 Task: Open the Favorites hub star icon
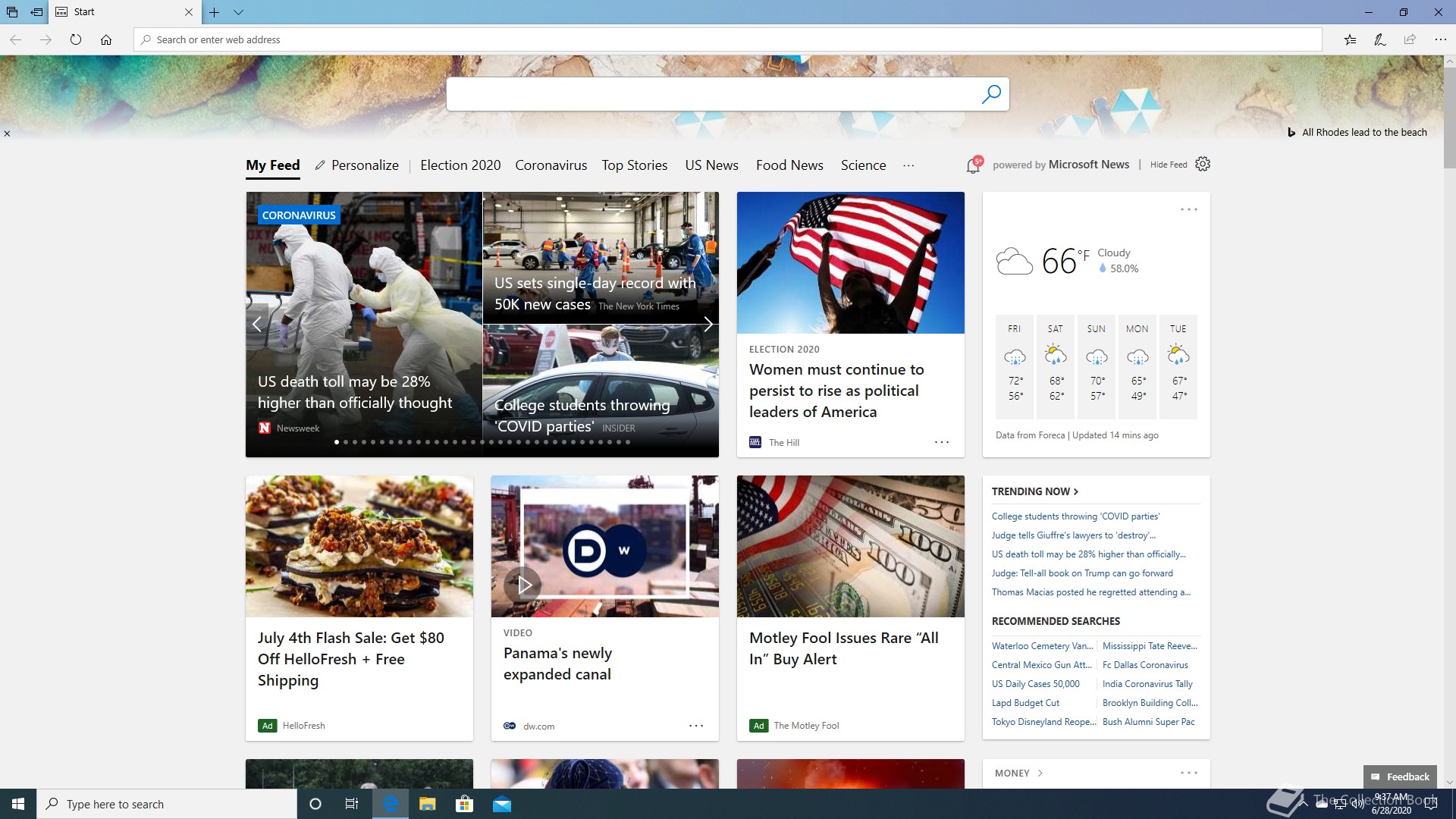(x=1350, y=39)
